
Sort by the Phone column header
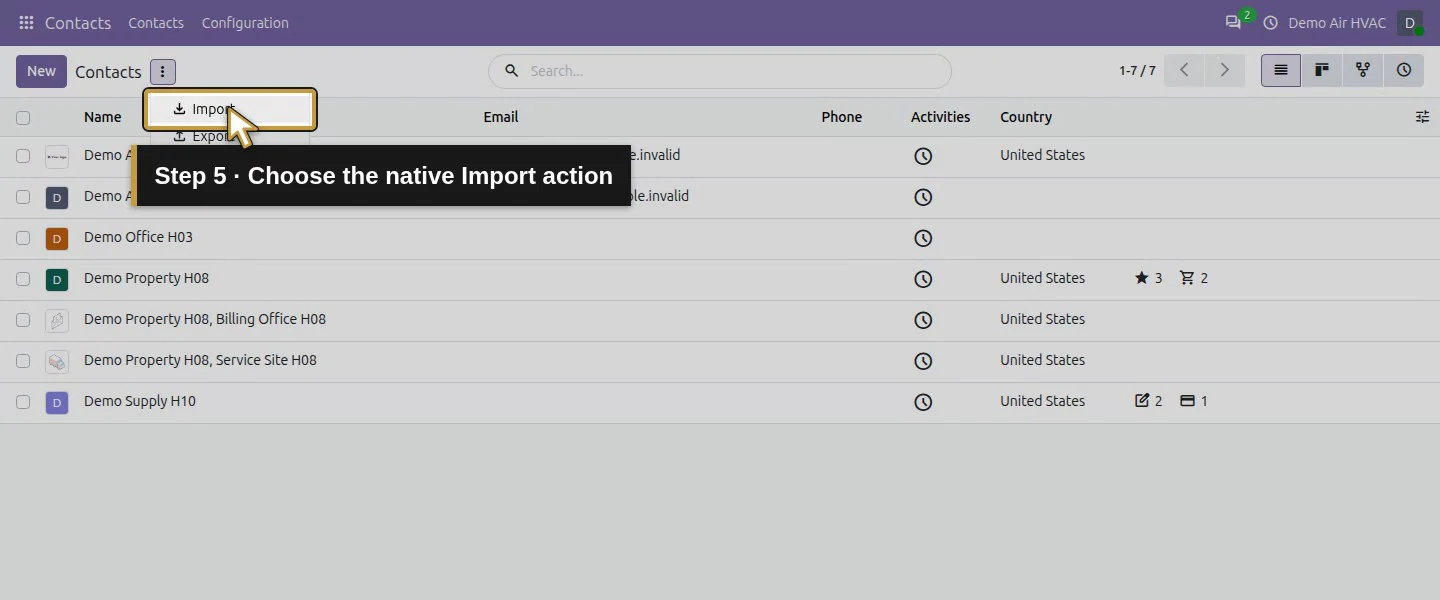842,117
